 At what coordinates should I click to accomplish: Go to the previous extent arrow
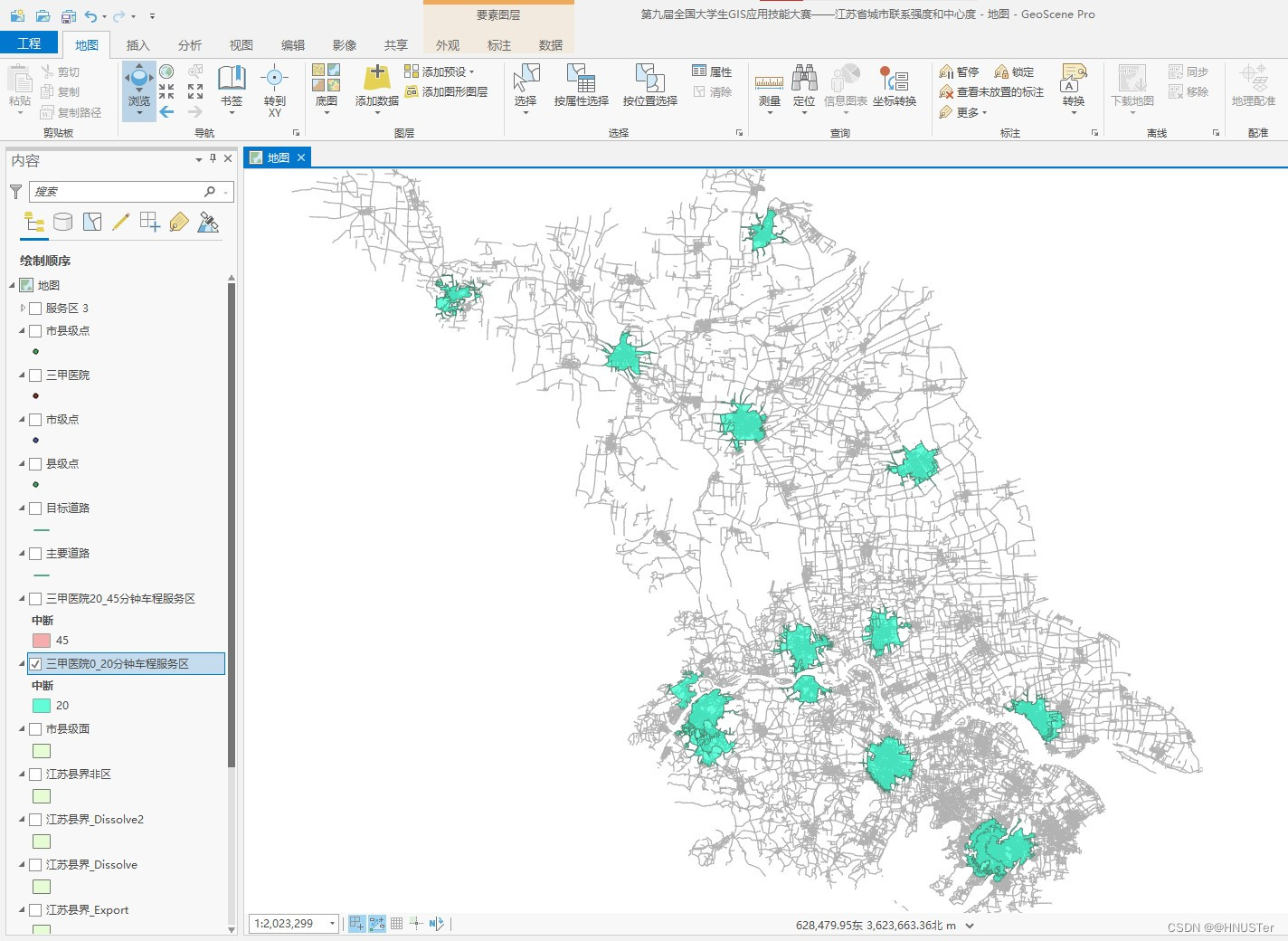pos(166,111)
